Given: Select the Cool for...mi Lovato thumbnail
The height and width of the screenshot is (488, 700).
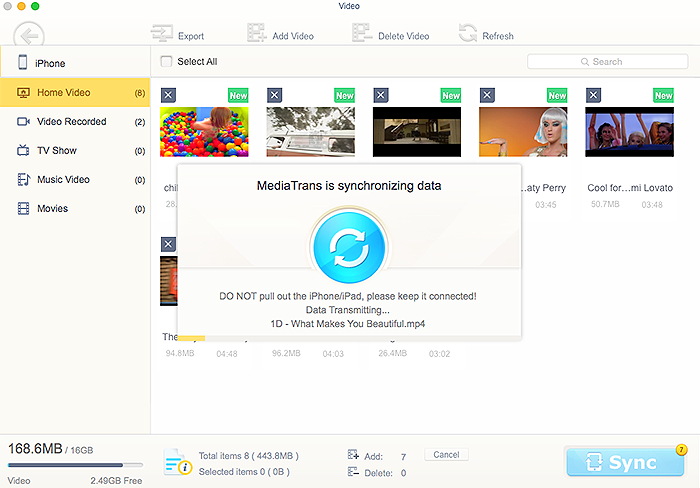Looking at the screenshot, I should tap(629, 132).
